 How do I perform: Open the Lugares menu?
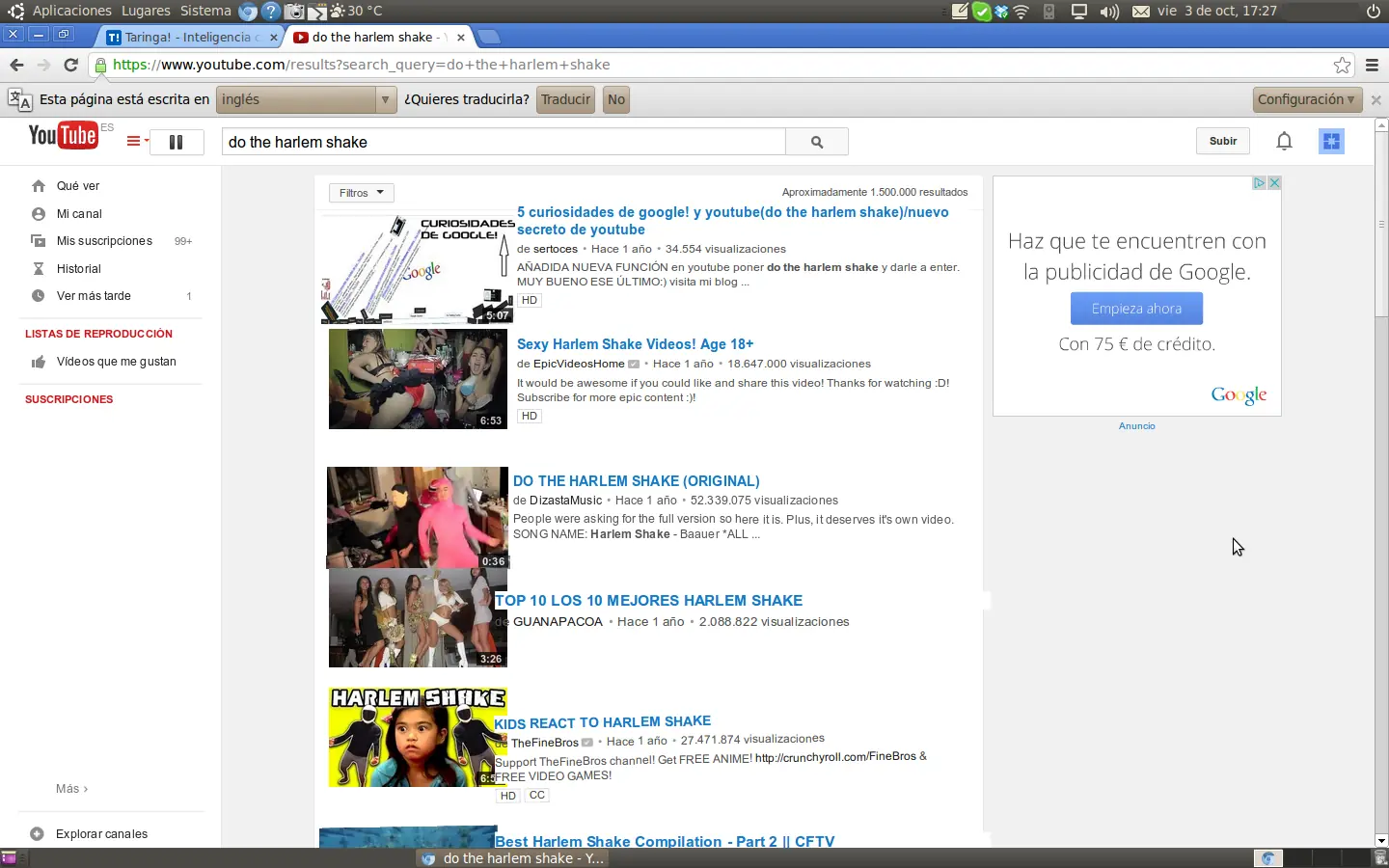point(146,11)
